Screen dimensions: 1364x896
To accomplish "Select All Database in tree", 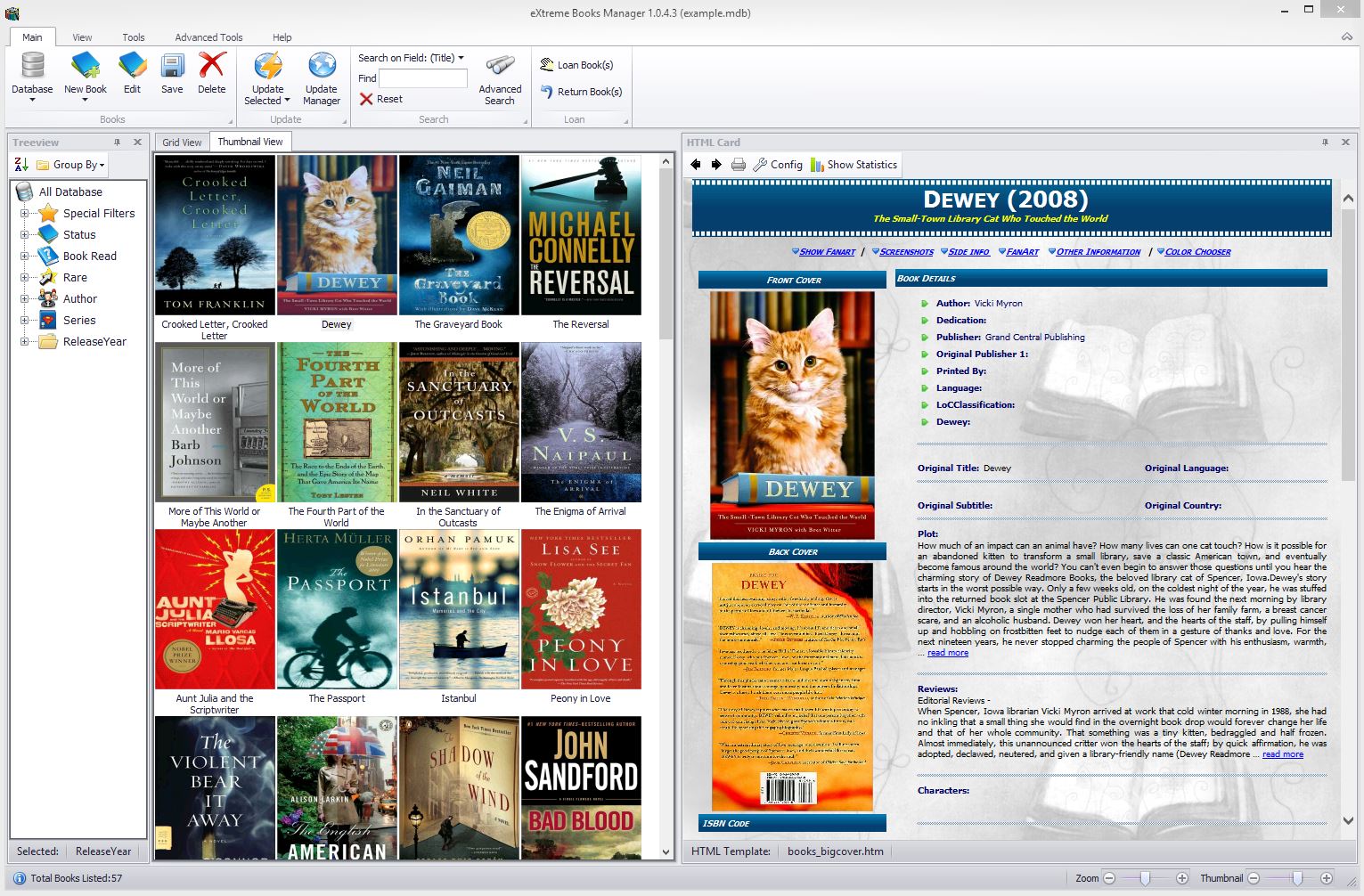I will pyautogui.click(x=70, y=191).
